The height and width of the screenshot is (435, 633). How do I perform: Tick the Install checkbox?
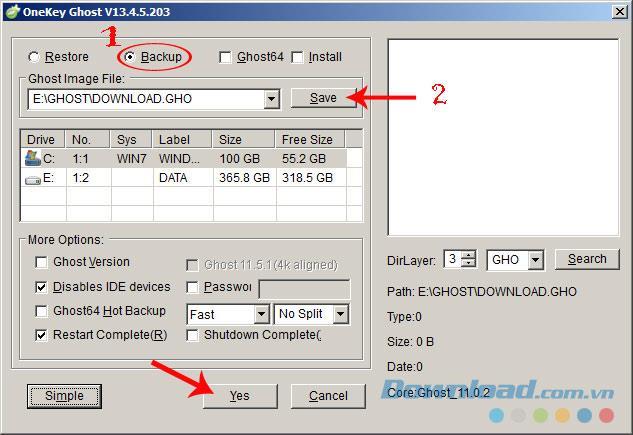pos(297,57)
